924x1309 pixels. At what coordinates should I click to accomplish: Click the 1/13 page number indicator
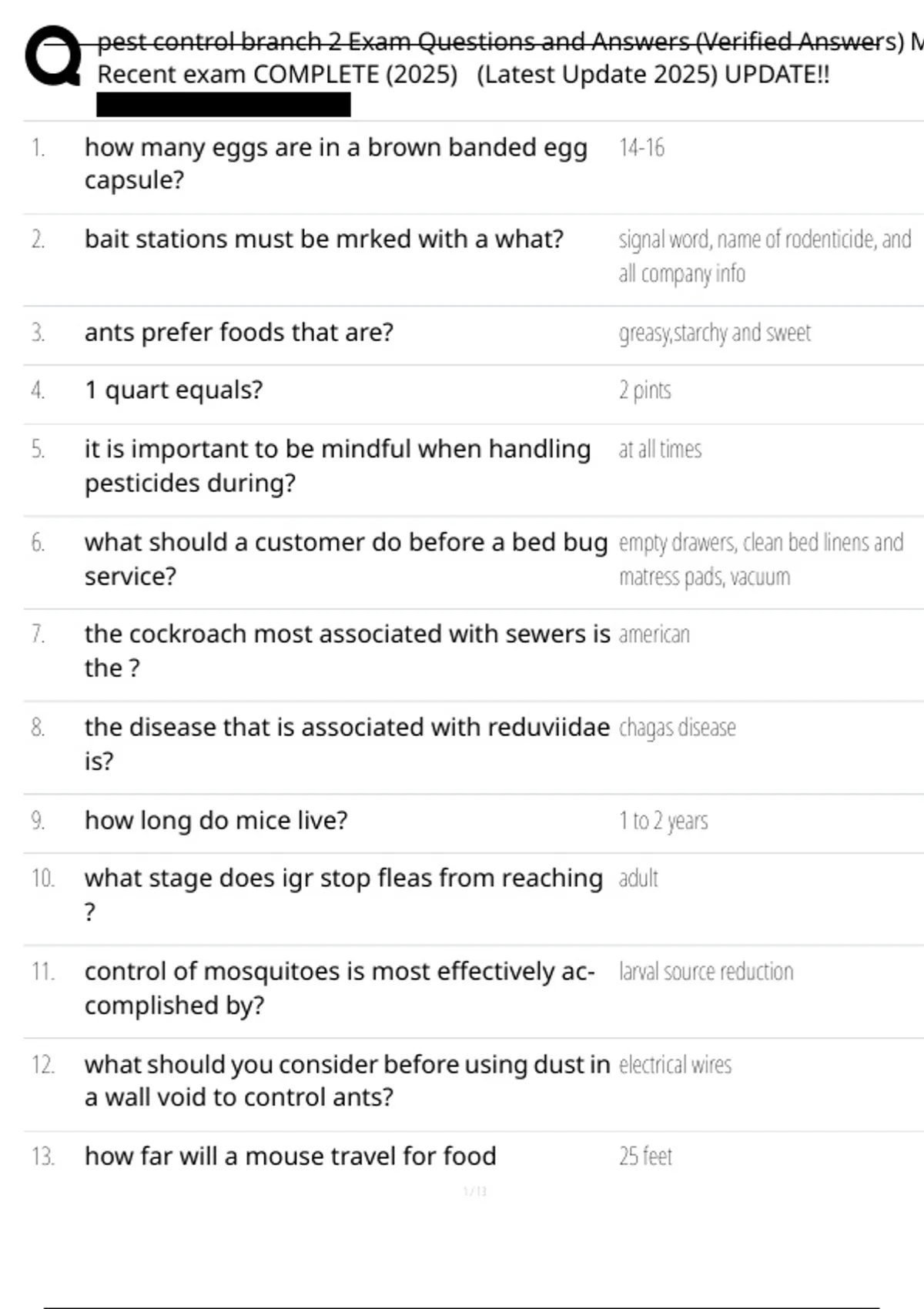tap(474, 1192)
